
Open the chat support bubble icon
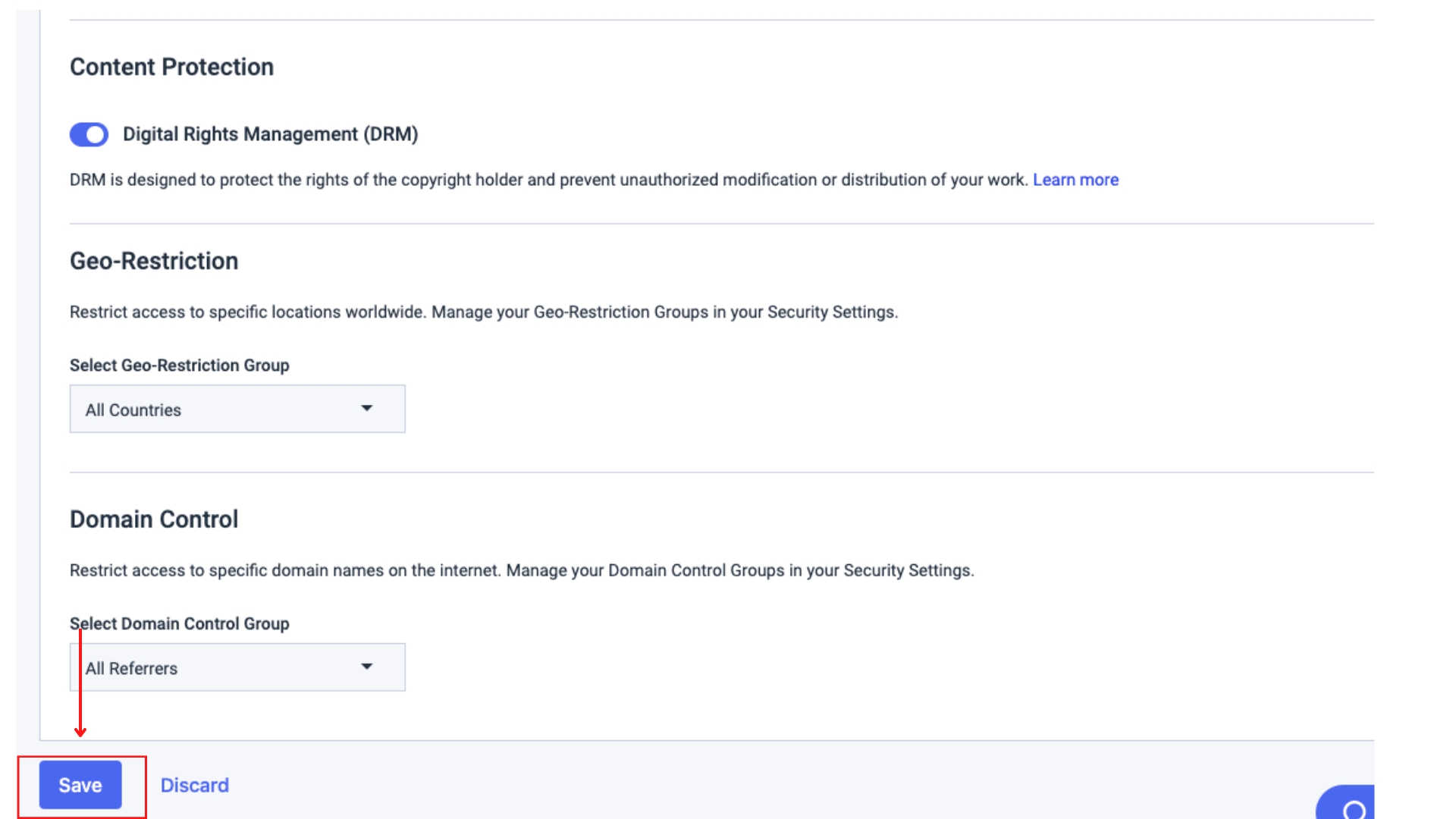(x=1353, y=808)
